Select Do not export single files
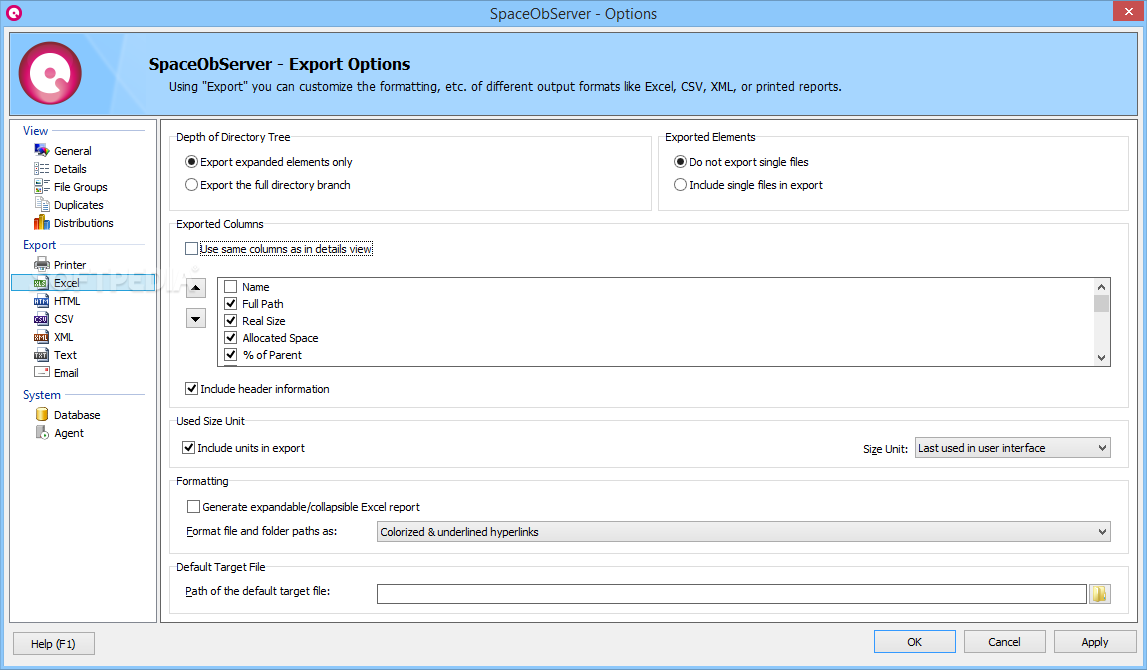 click(741, 162)
